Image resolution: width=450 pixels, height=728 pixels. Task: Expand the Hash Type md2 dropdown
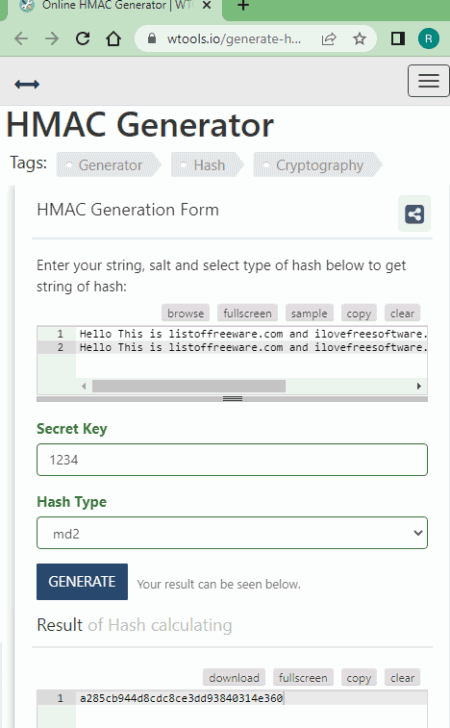(232, 533)
